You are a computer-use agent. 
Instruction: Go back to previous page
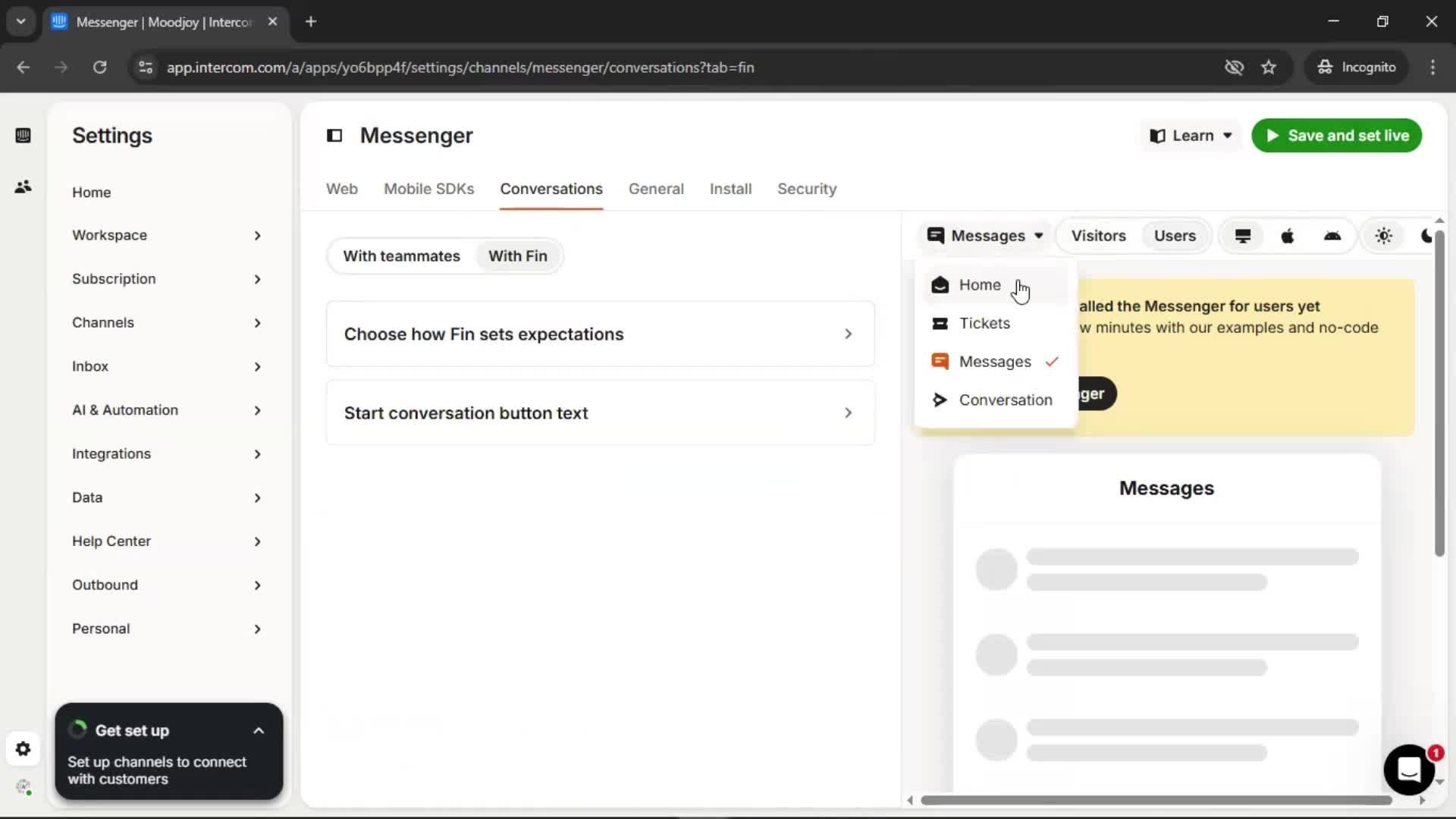pyautogui.click(x=24, y=67)
